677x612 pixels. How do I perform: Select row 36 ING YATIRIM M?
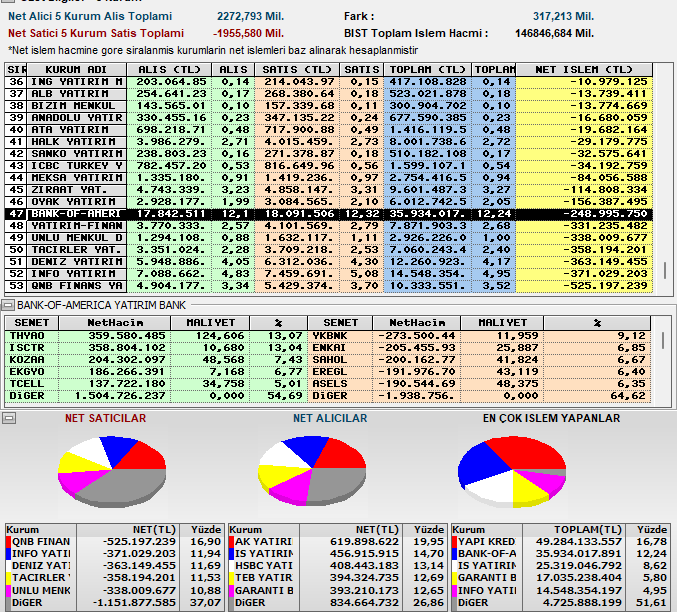pos(329,82)
